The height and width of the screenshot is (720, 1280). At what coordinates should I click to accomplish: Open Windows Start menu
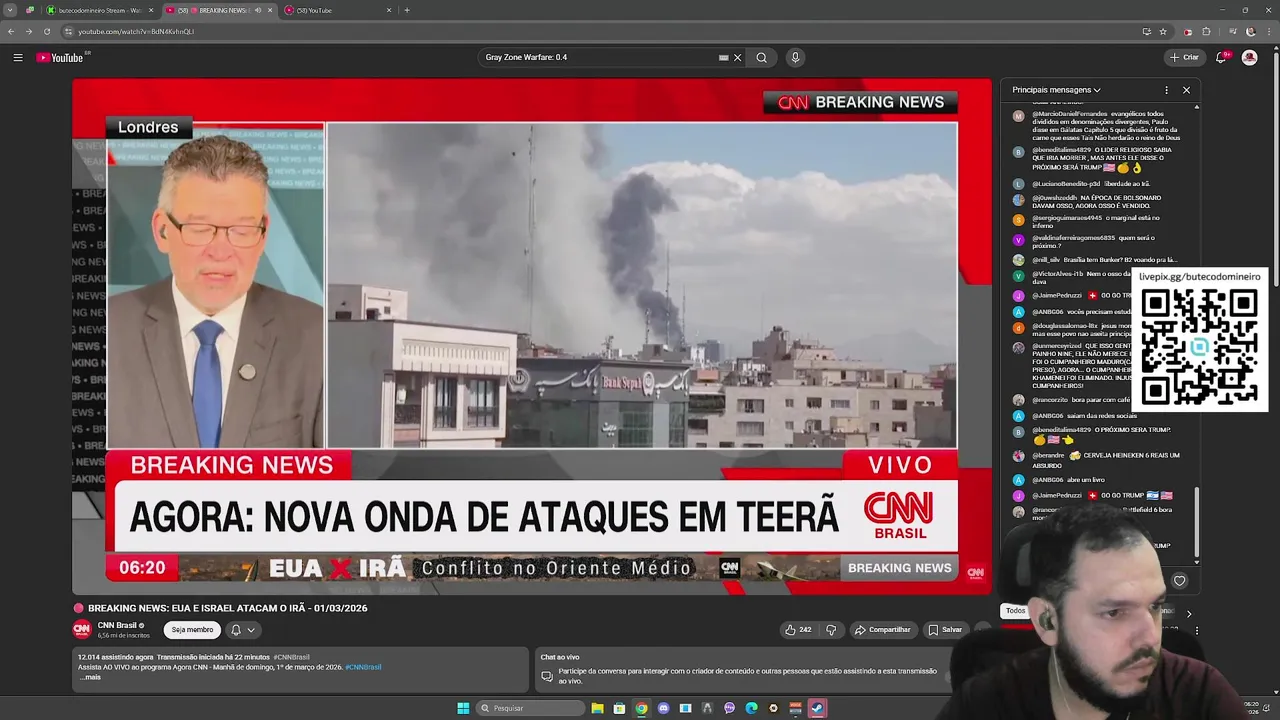pyautogui.click(x=463, y=708)
